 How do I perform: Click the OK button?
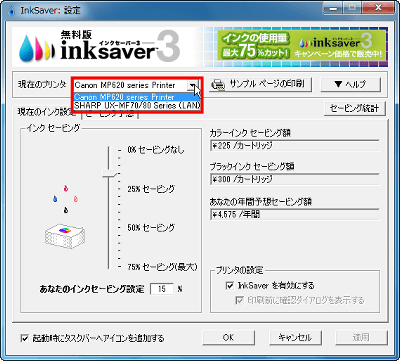[x=228, y=337]
